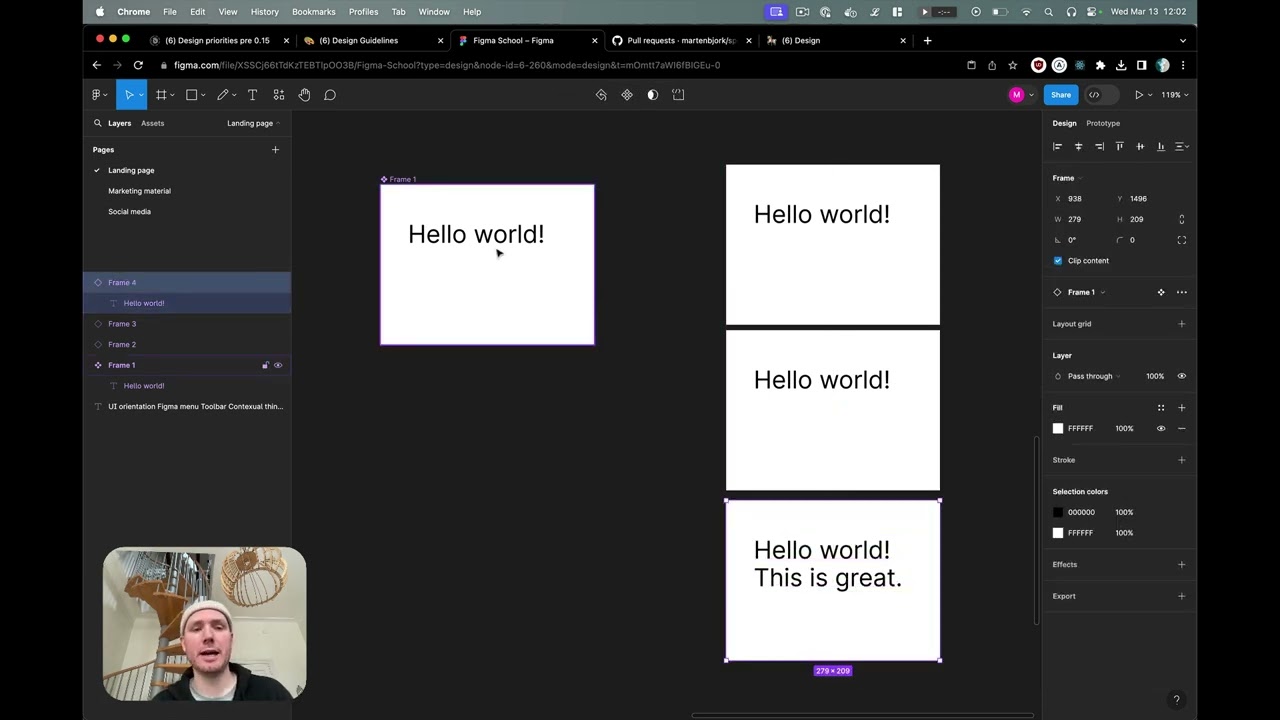
Task: Click the 000000 selection color swatch
Action: click(1058, 512)
